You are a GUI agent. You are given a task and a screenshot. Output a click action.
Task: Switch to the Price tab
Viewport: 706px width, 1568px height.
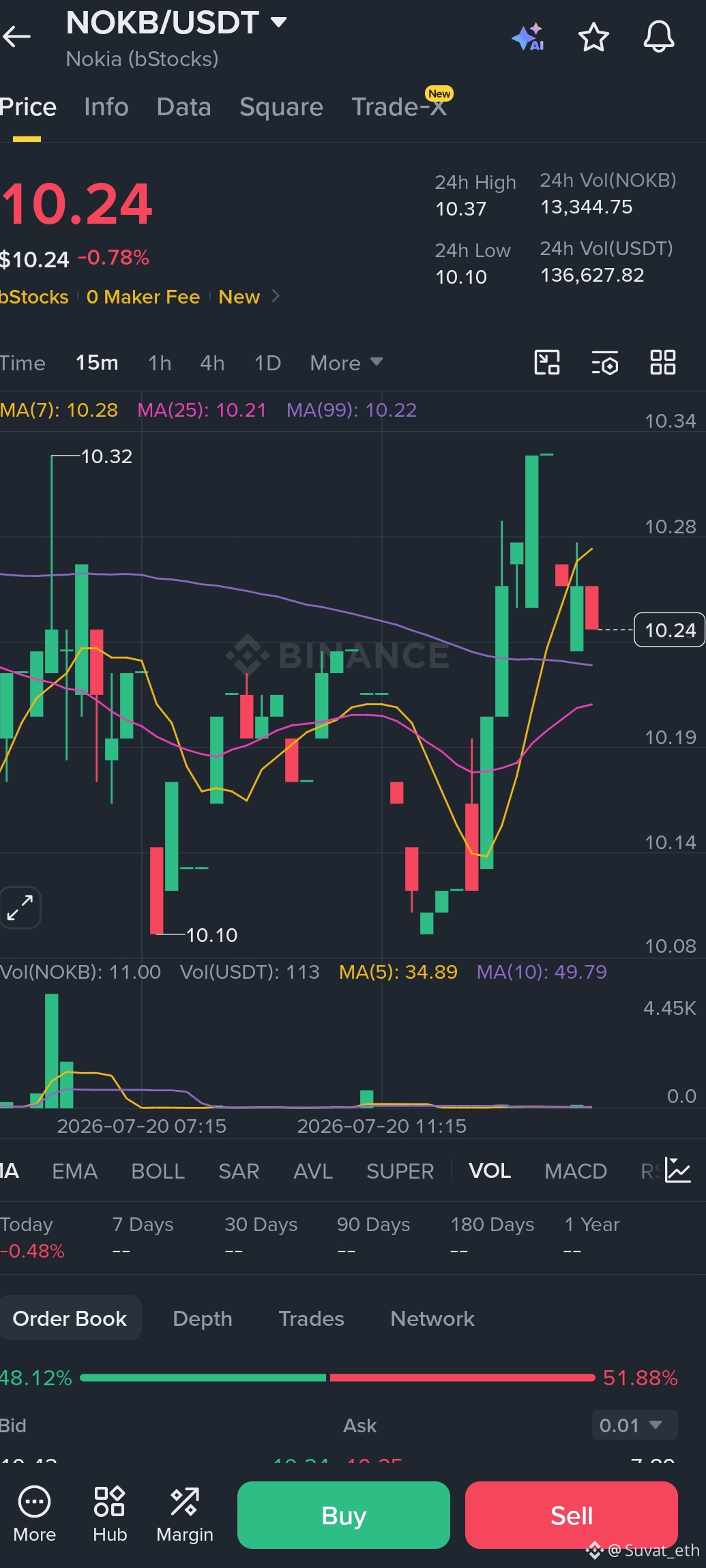28,107
